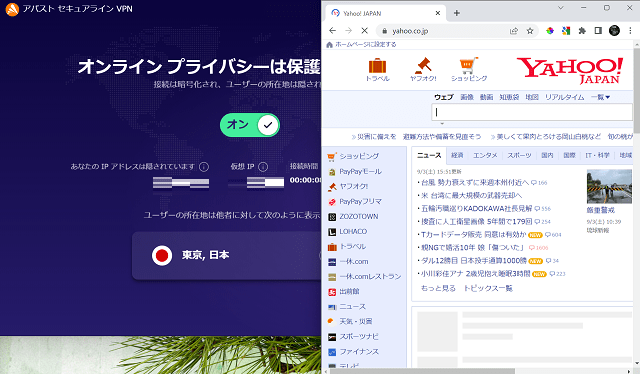Select the ウェブ search tab
The width and height of the screenshot is (640, 374).
pos(444,97)
